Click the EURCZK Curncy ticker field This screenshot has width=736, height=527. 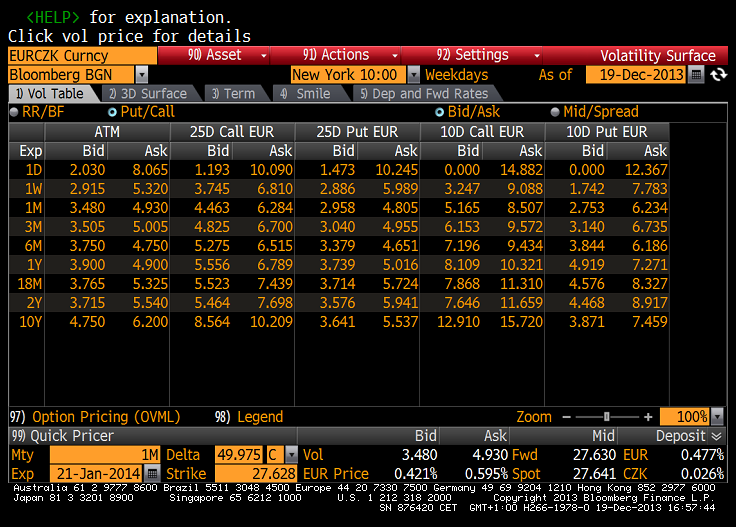point(83,56)
